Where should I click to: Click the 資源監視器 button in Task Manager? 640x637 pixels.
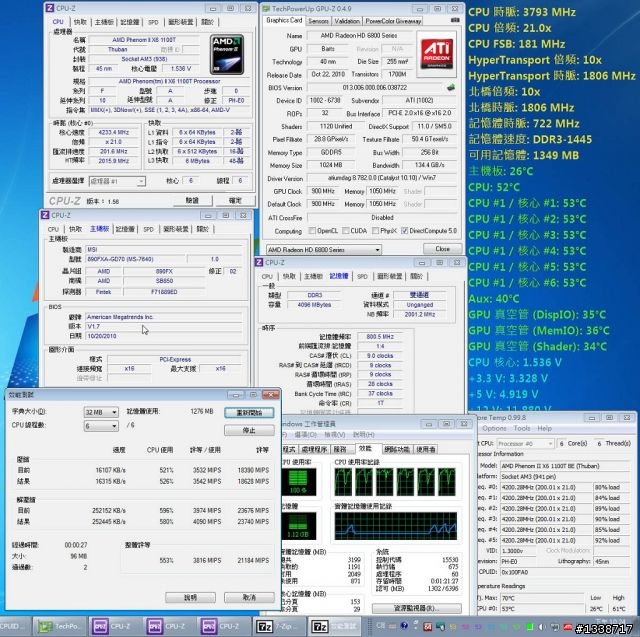point(417,608)
